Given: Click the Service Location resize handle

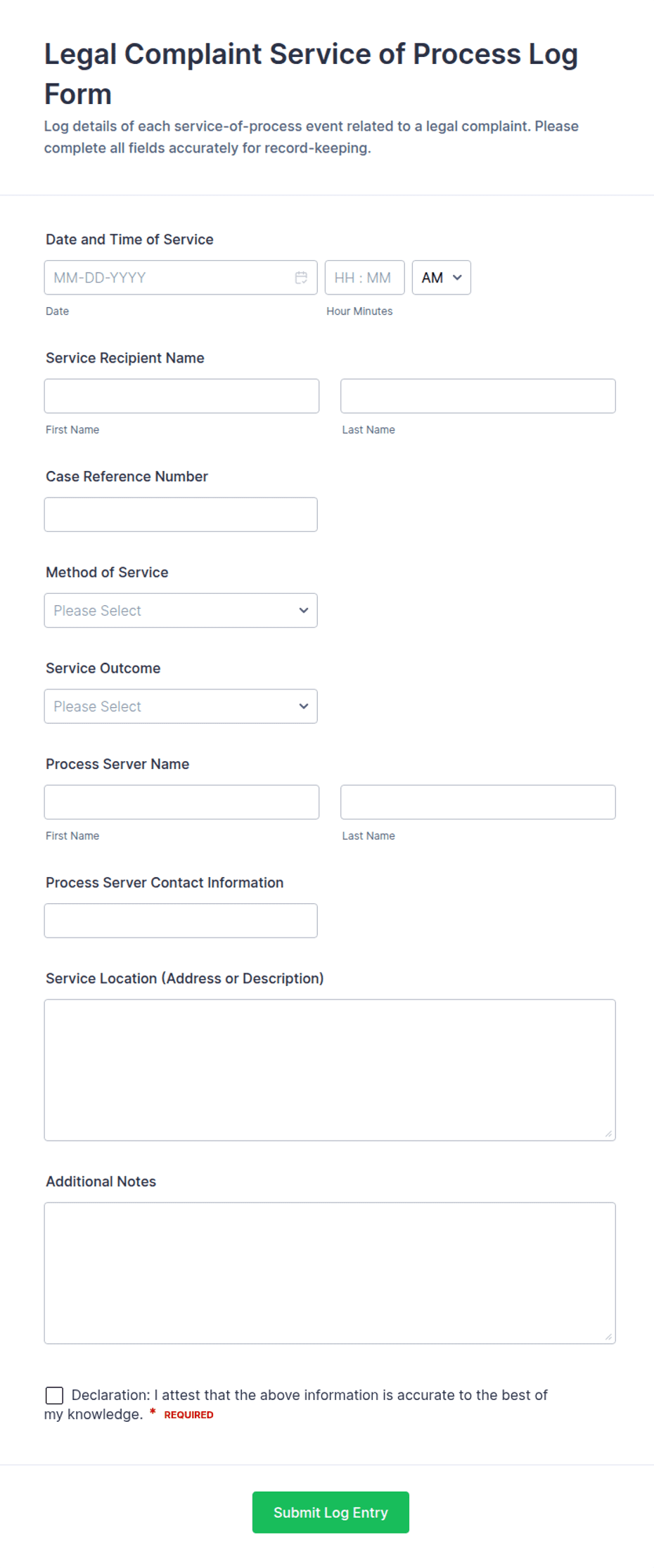Looking at the screenshot, I should pyautogui.click(x=608, y=1133).
